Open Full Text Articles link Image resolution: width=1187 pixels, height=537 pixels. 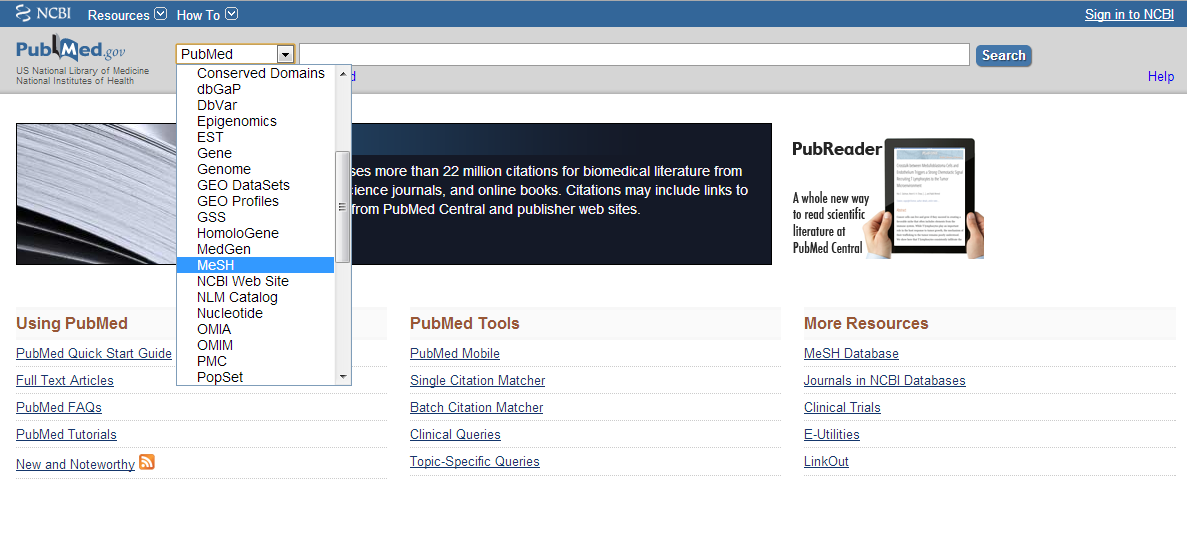coord(65,380)
